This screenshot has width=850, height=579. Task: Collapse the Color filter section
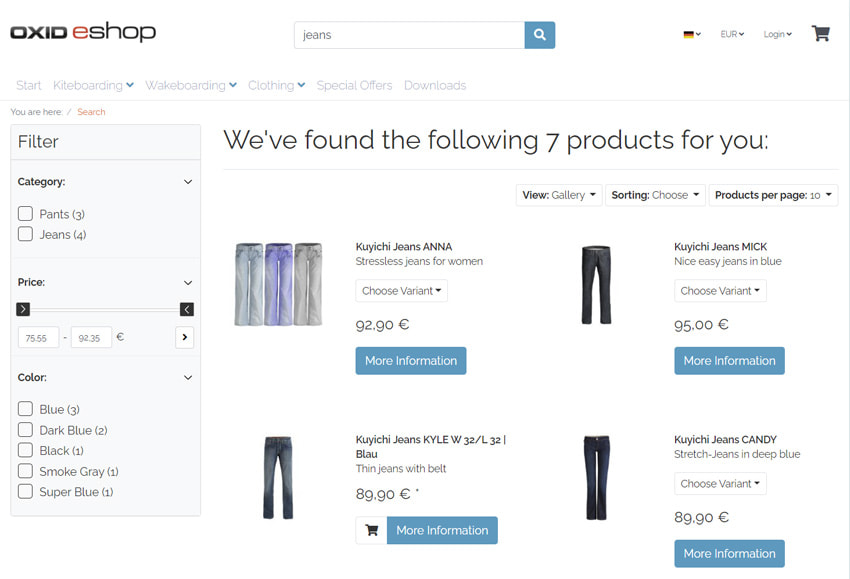187,377
